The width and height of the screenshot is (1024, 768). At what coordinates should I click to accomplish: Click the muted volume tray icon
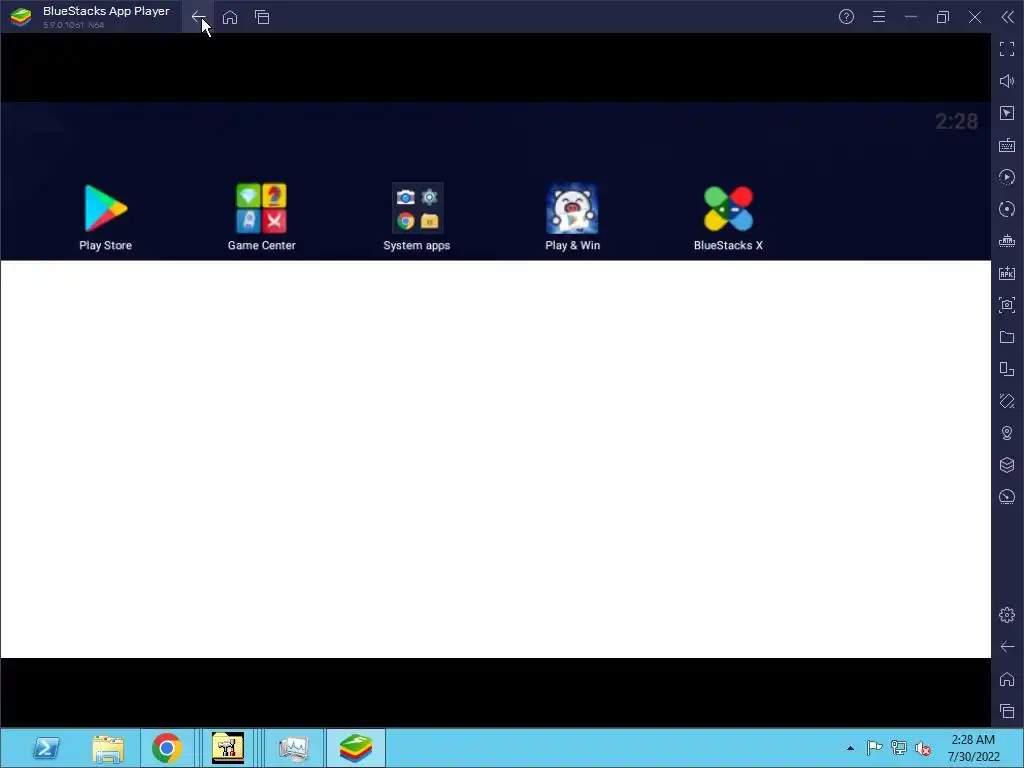point(923,748)
